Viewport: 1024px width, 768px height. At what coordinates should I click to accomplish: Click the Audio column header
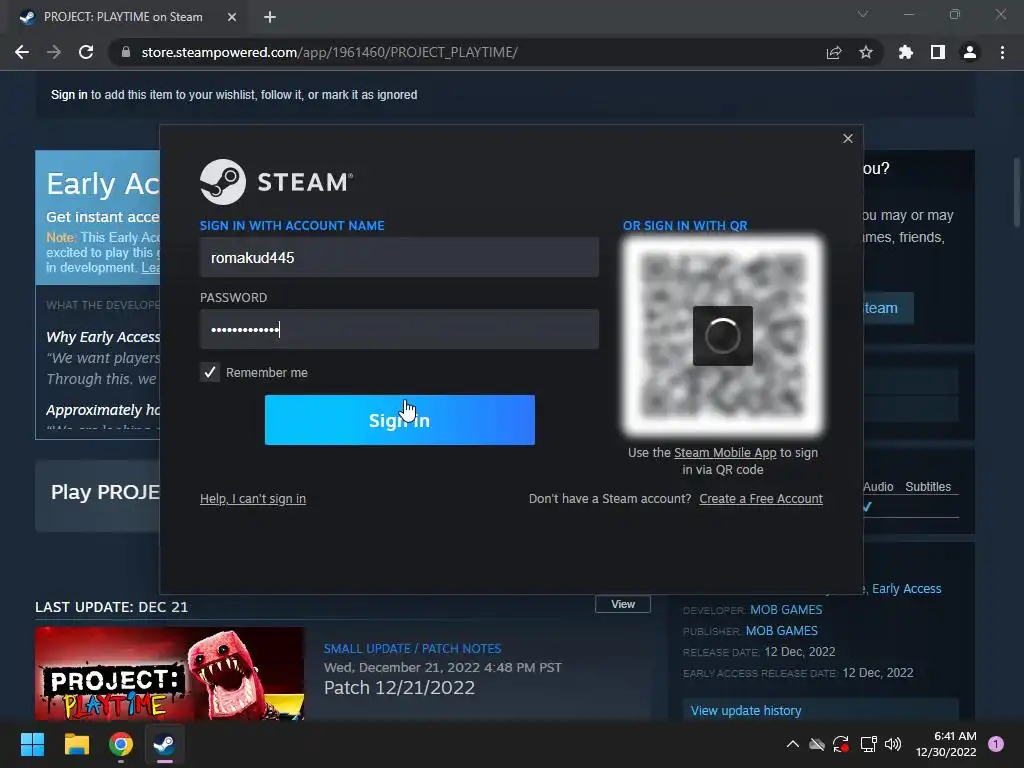[878, 487]
